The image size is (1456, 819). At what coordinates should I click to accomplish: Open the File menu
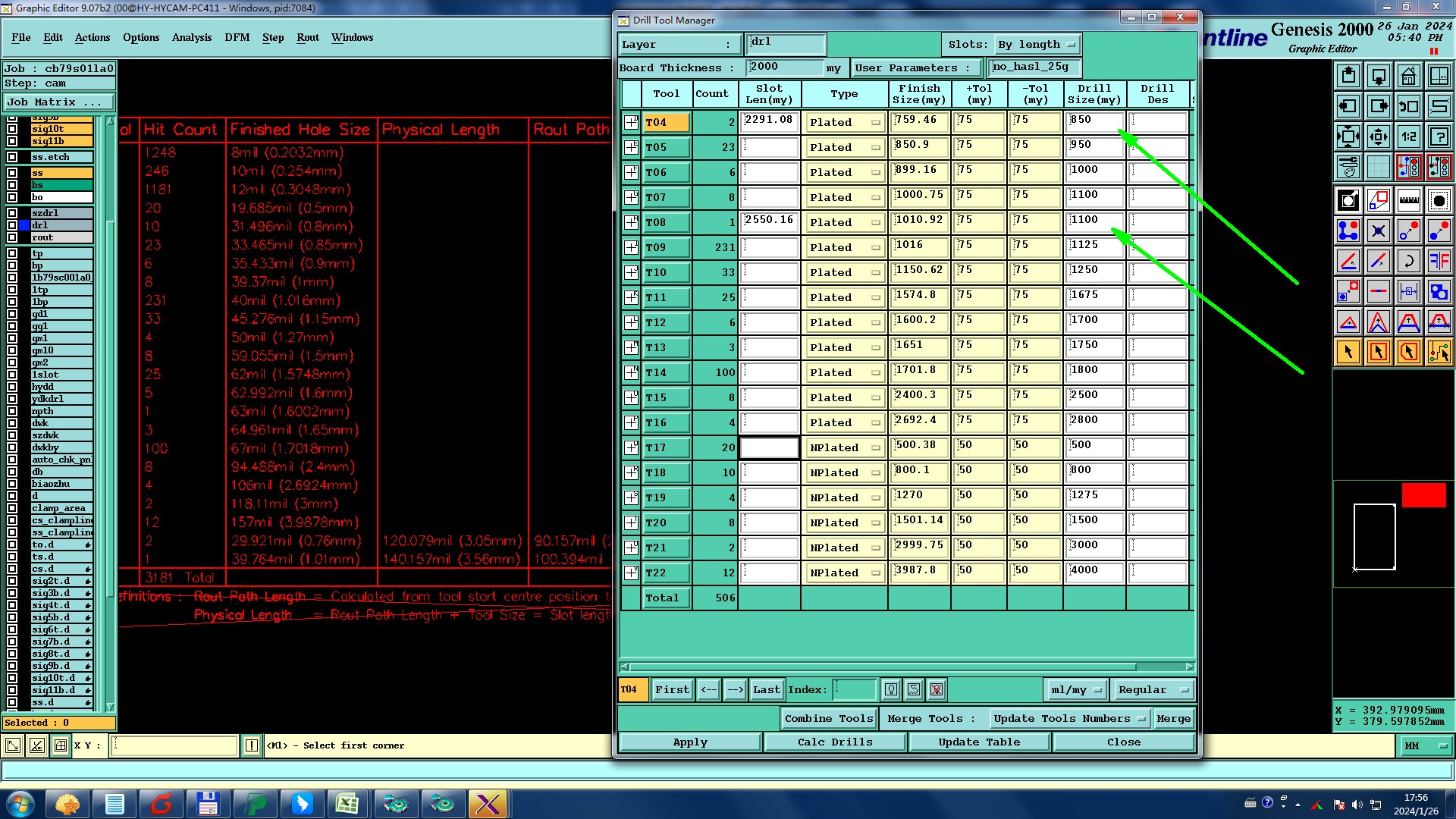[x=21, y=37]
